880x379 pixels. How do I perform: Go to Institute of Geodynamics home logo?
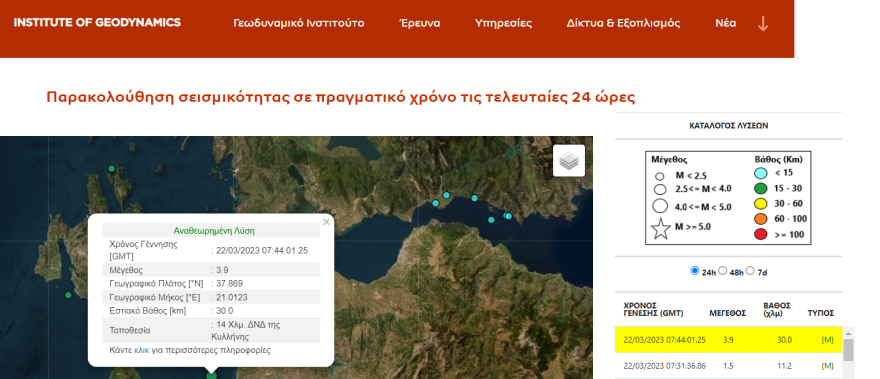click(97, 22)
